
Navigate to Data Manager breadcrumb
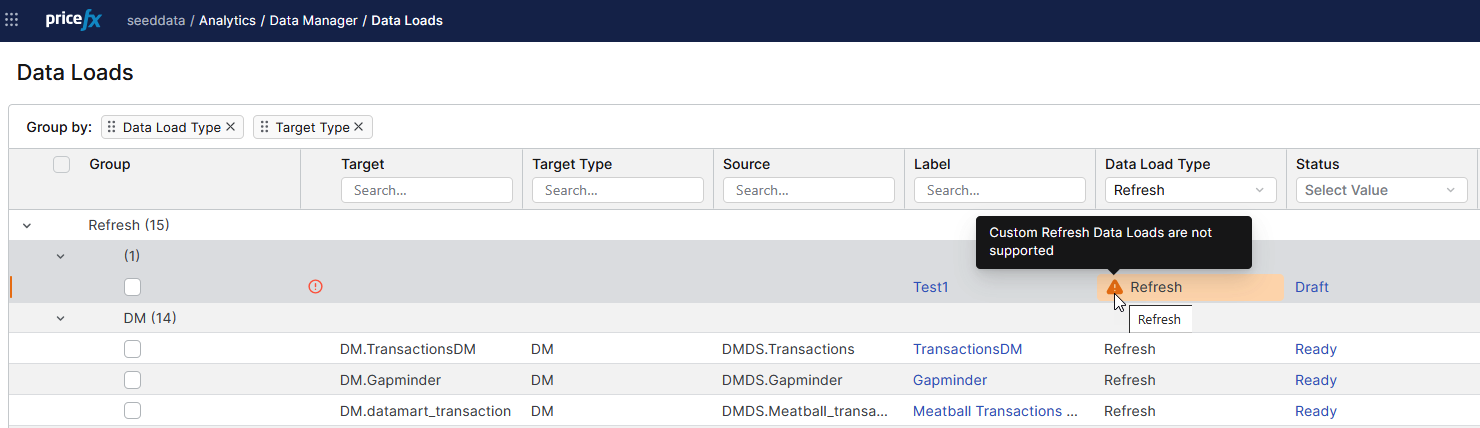[313, 20]
